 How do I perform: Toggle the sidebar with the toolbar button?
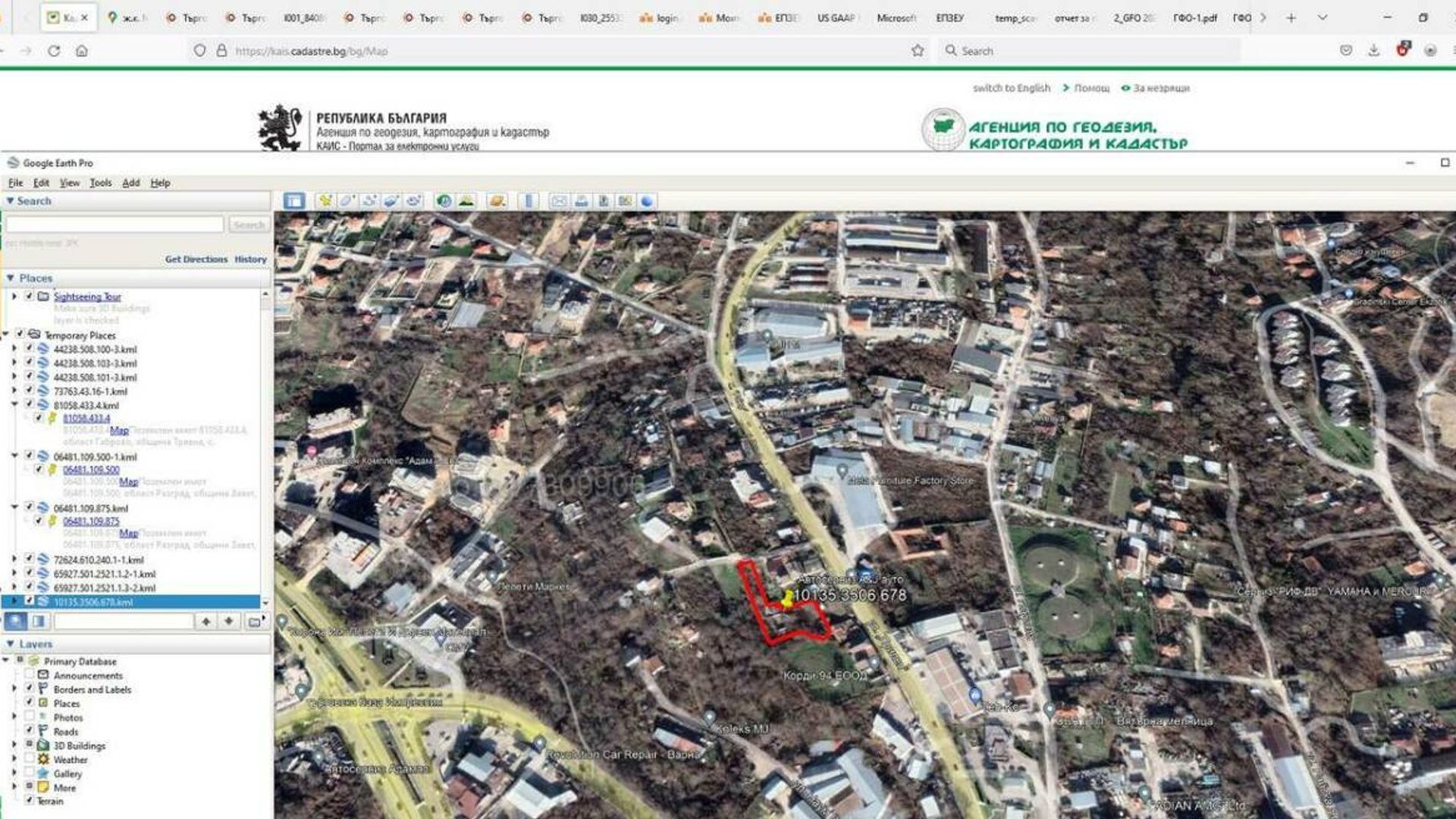(x=294, y=201)
